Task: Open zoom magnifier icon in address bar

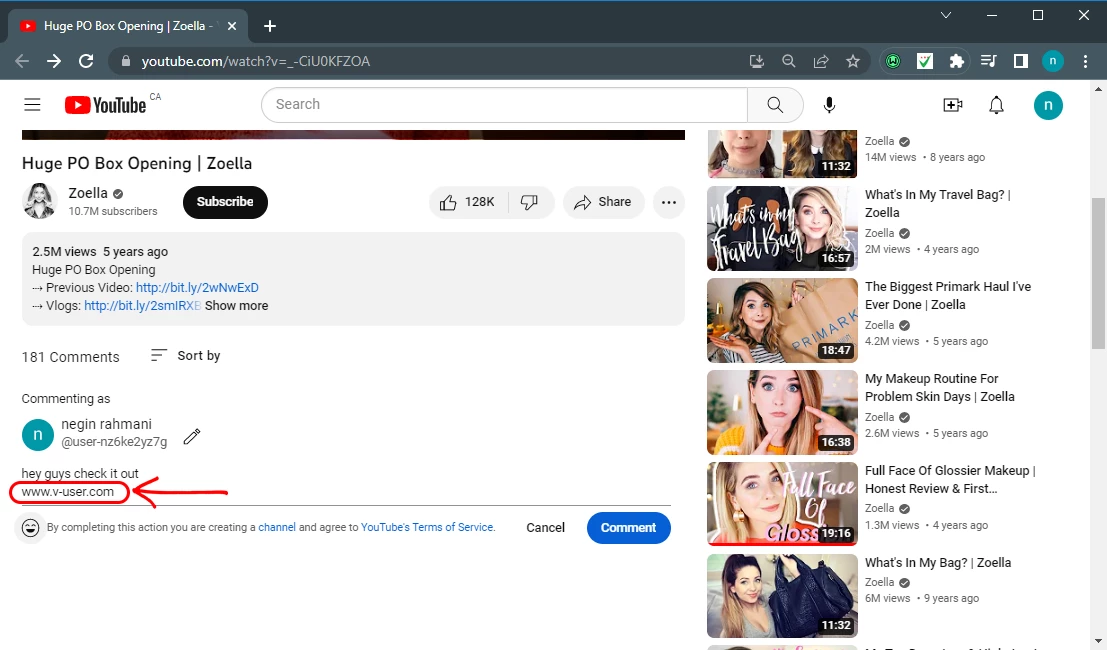Action: coord(789,61)
